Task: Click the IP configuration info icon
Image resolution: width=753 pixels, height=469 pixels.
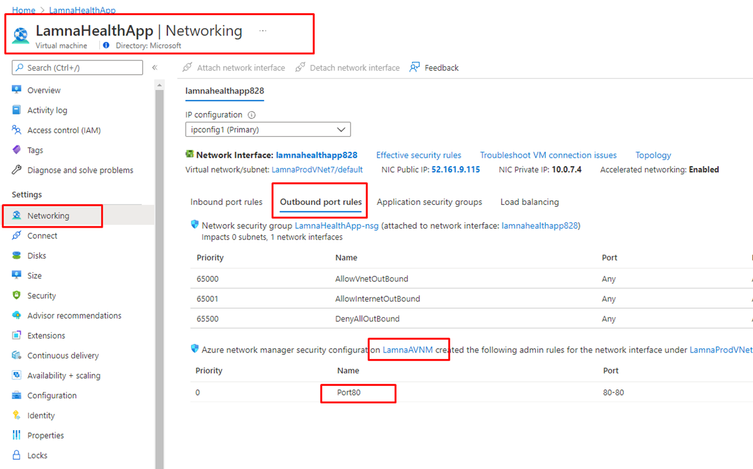Action: coord(252,115)
